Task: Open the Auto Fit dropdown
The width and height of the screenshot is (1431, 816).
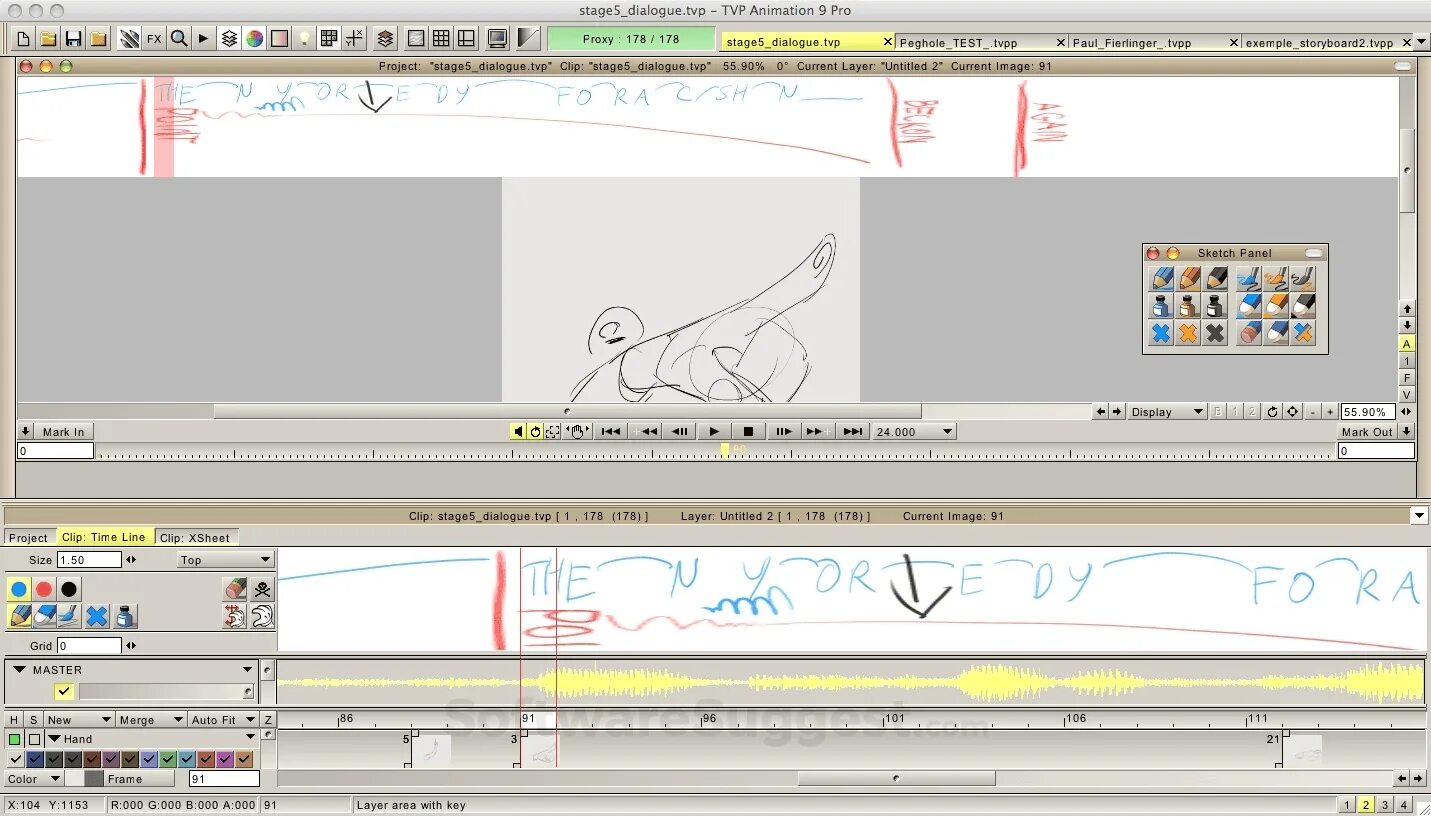Action: pos(222,720)
